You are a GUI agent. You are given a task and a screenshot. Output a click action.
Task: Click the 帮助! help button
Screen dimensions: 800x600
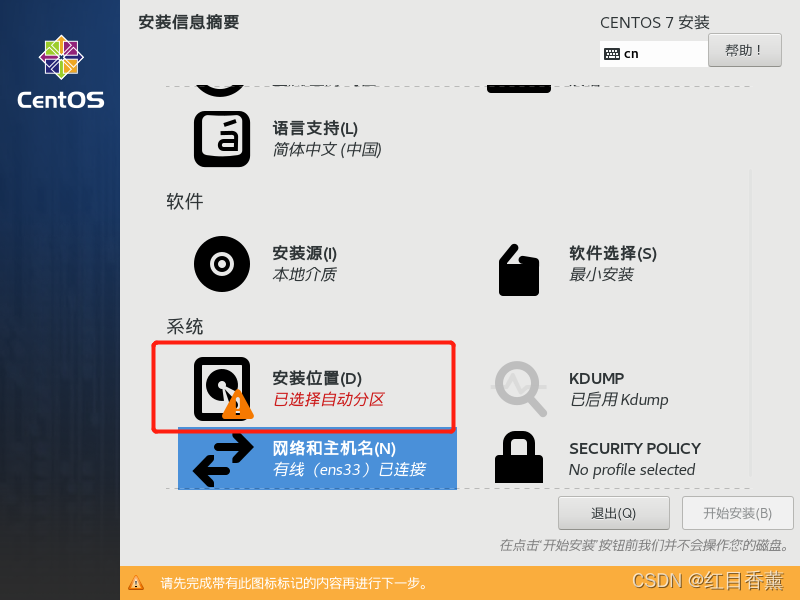(x=744, y=50)
